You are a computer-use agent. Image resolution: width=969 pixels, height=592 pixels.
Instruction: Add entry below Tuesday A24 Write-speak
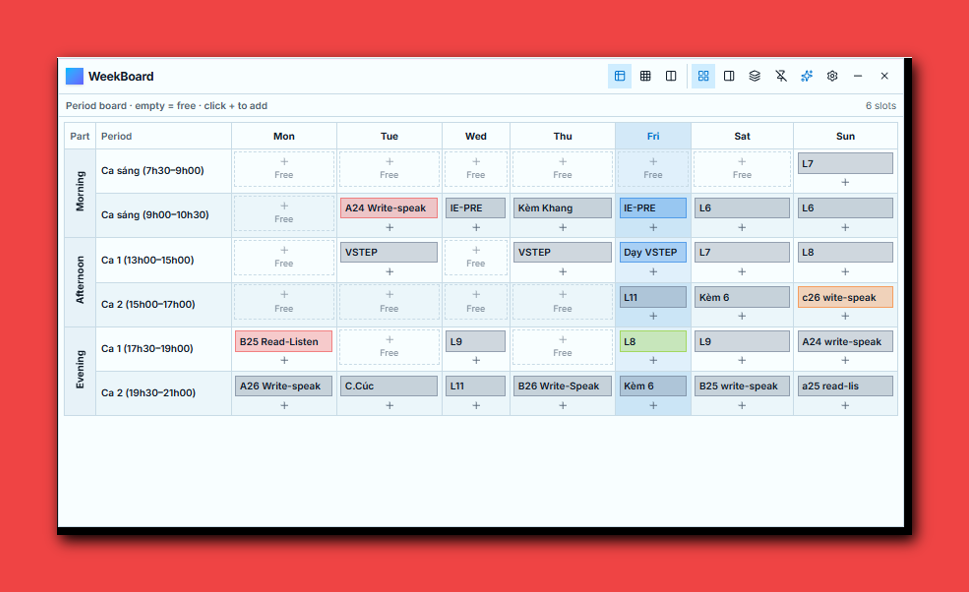coord(389,227)
